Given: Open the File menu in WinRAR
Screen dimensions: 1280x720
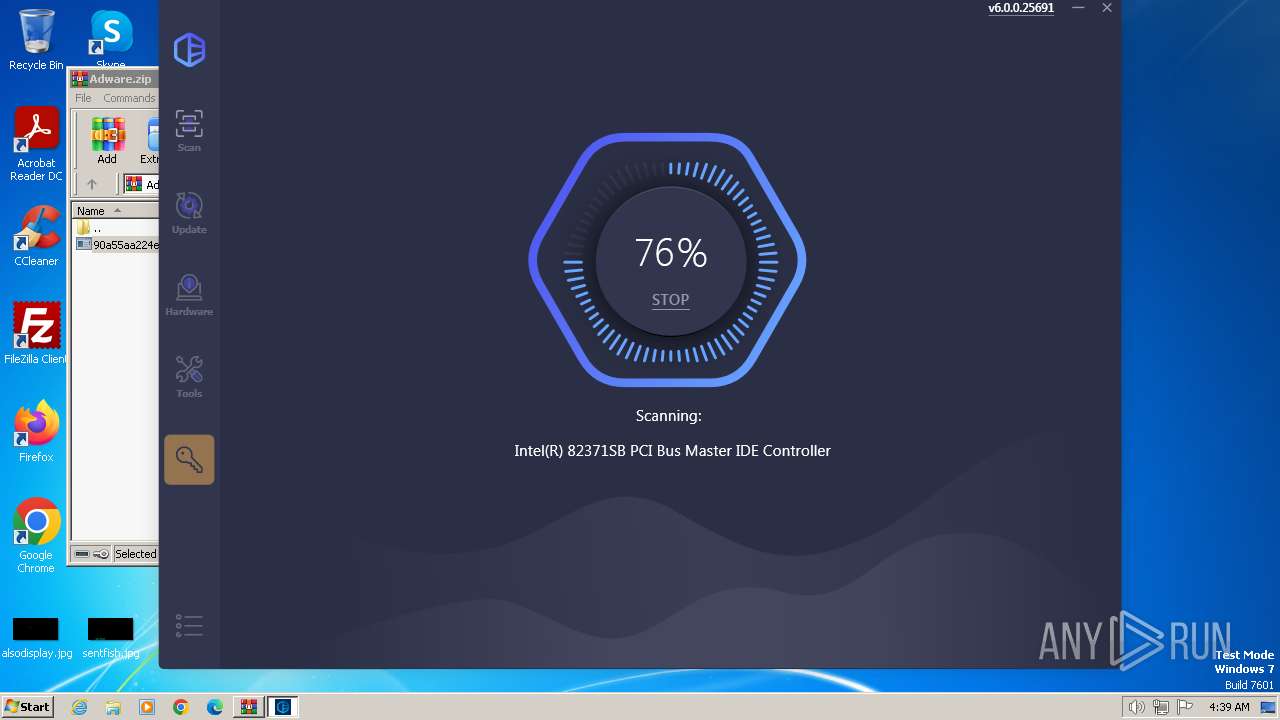Looking at the screenshot, I should (83, 98).
